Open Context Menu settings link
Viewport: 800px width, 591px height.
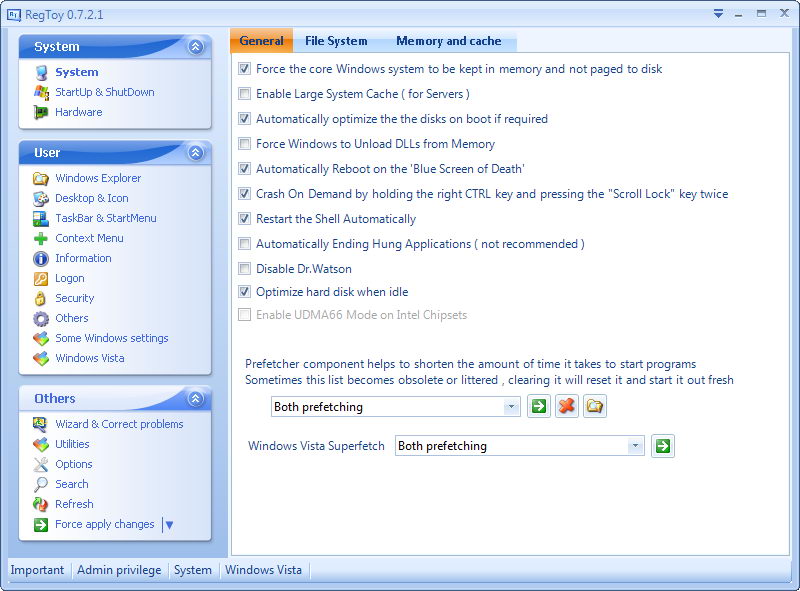coord(89,238)
